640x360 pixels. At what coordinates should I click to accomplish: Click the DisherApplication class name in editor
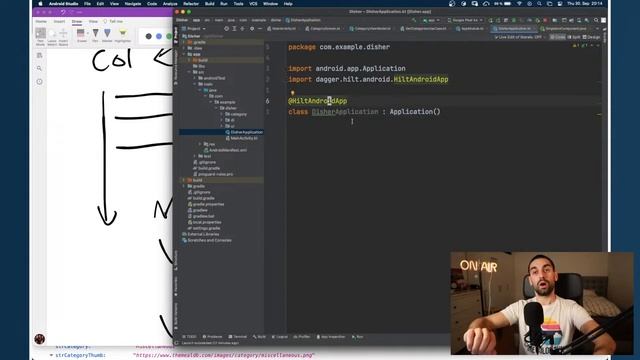pos(345,111)
